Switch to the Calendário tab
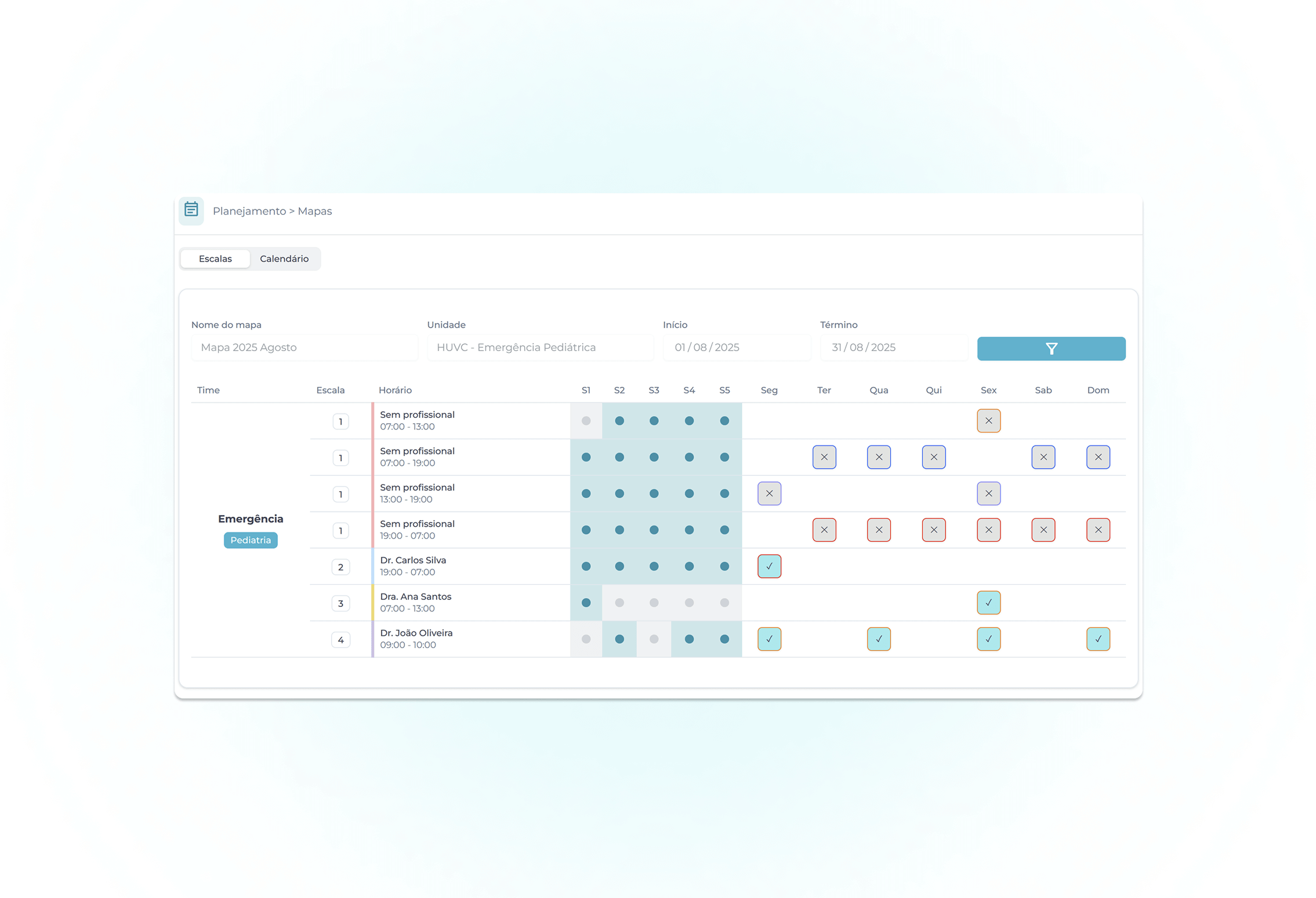The image size is (1316, 898). click(x=284, y=259)
